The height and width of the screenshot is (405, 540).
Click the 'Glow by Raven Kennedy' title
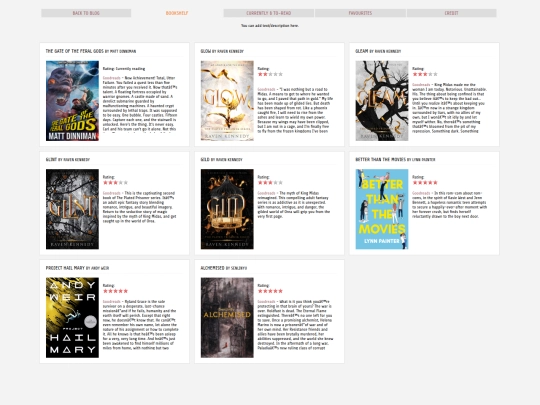tap(222, 51)
